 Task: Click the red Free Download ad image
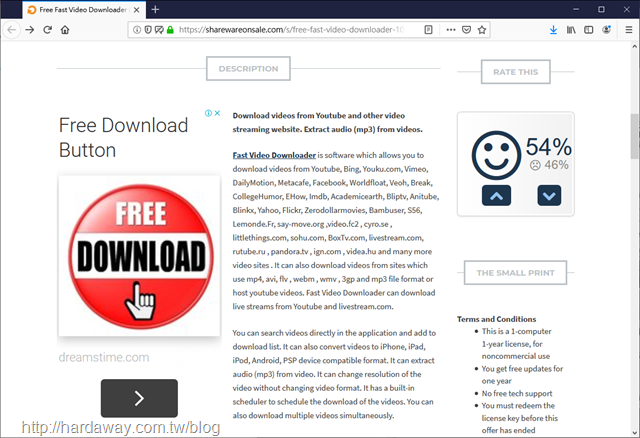(140, 256)
